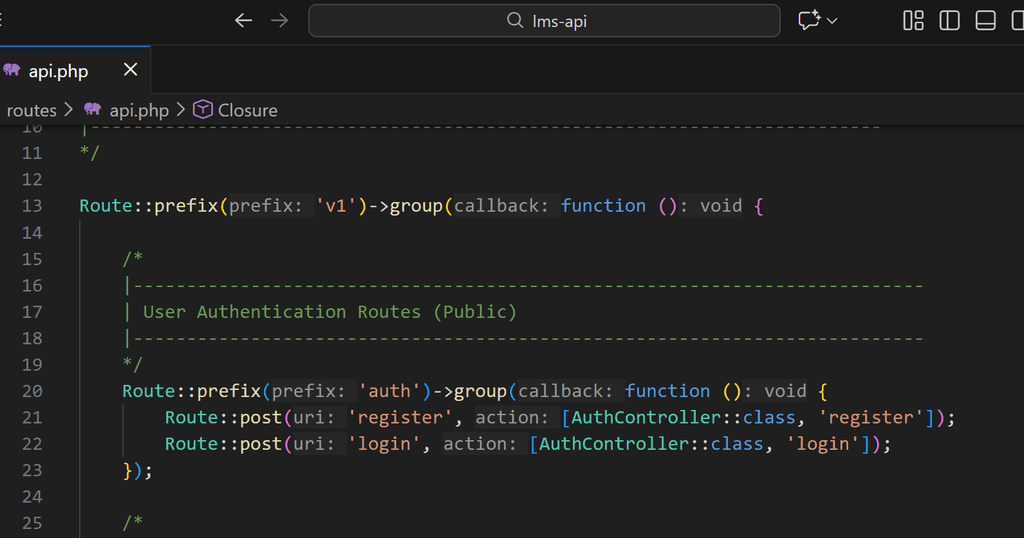Toggle the primary side bar visibility
Viewport: 1024px width, 538px height.
point(949,20)
